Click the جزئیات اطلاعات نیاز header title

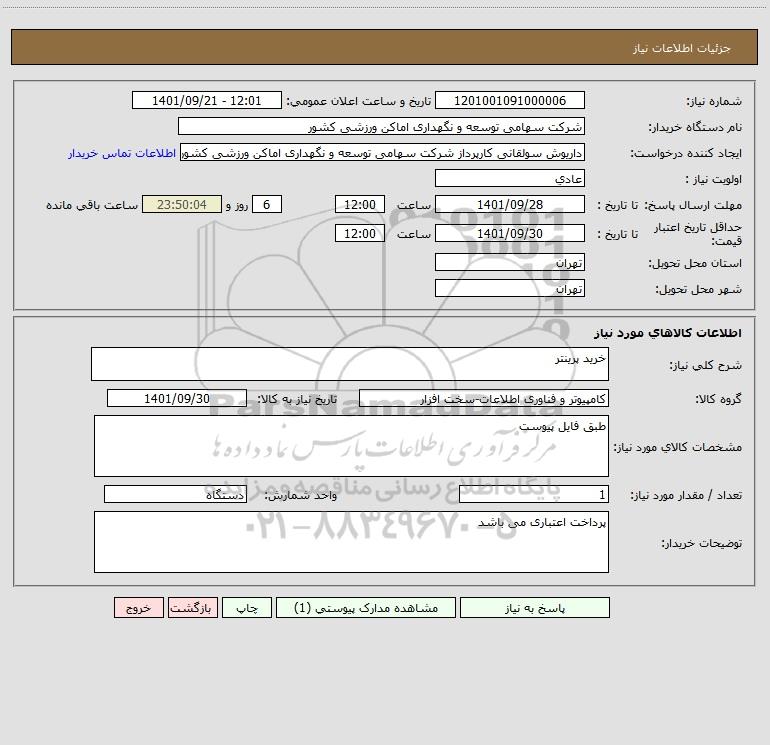(x=682, y=48)
